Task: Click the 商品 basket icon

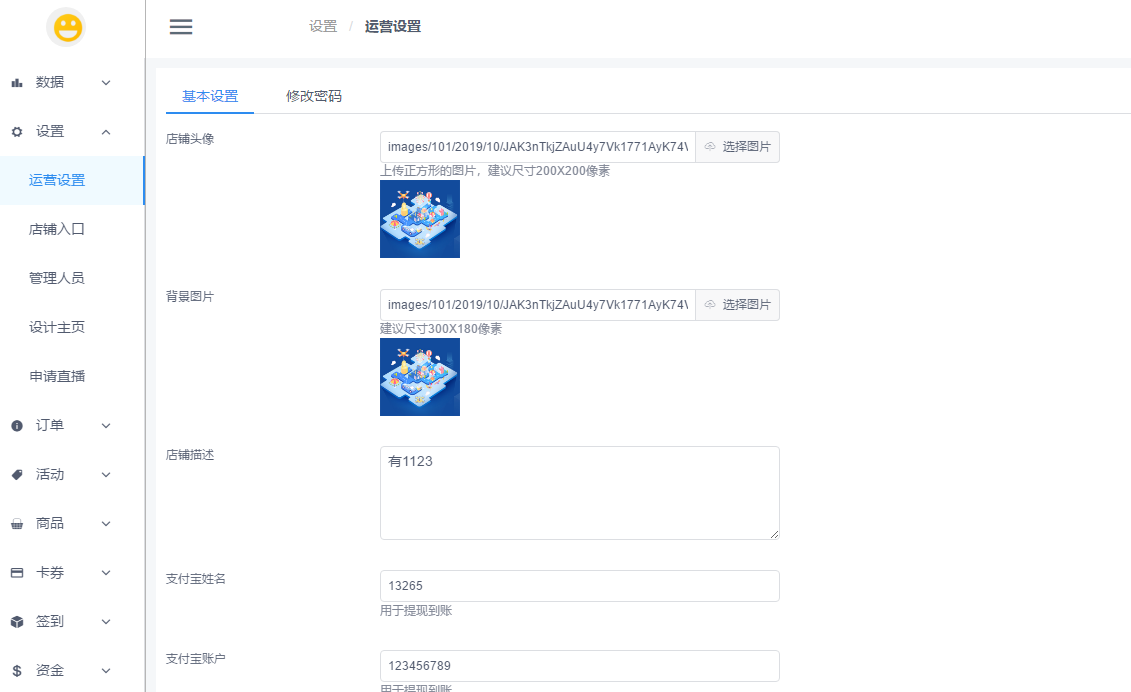Action: (x=17, y=524)
